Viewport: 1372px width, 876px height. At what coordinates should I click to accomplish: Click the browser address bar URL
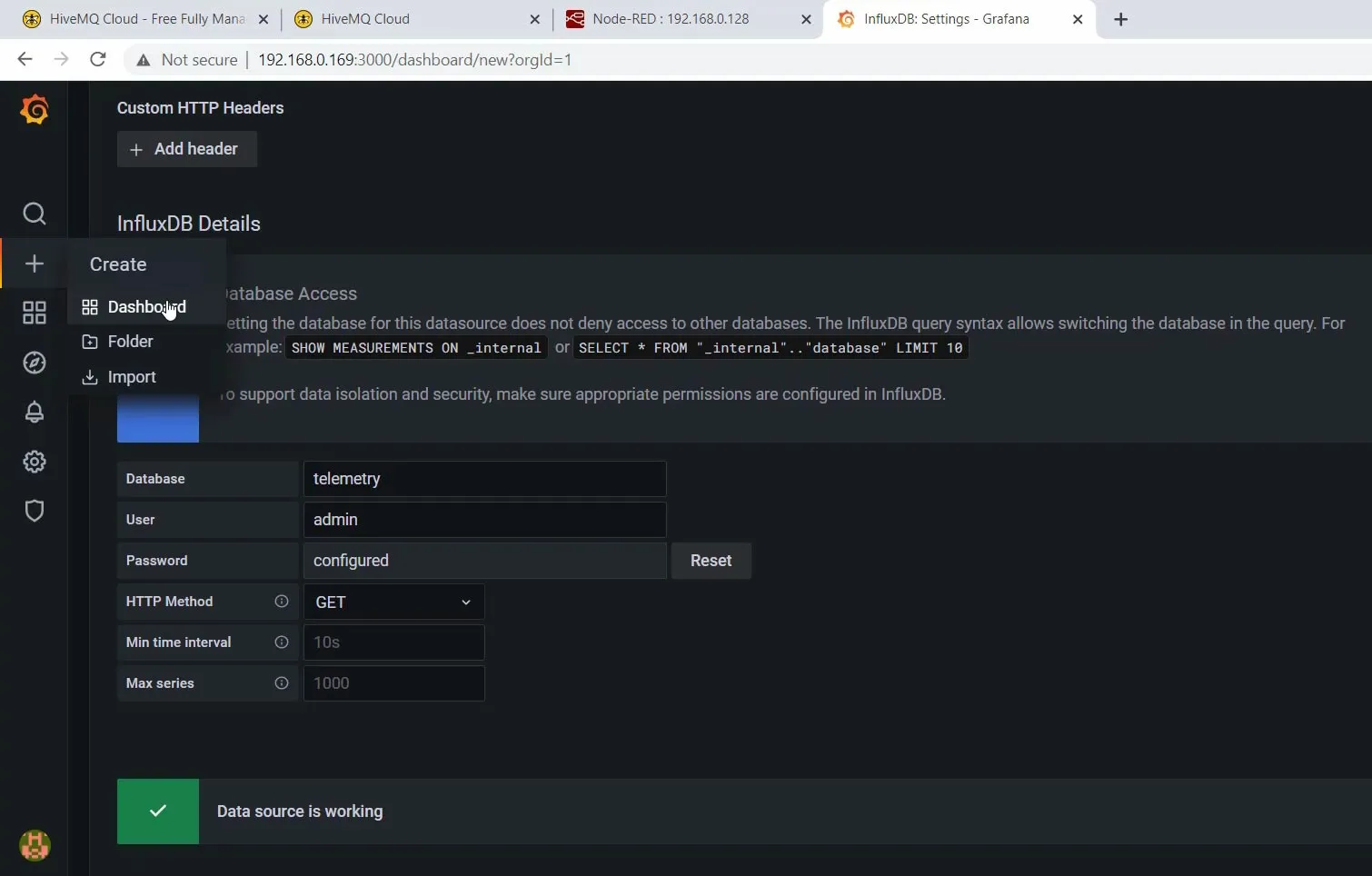(x=415, y=60)
